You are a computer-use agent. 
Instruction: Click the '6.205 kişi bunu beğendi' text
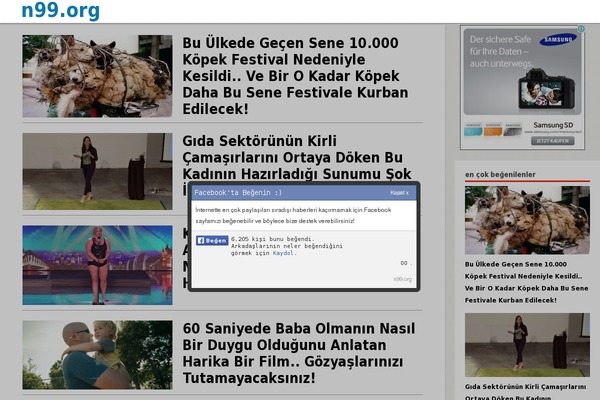click(272, 239)
